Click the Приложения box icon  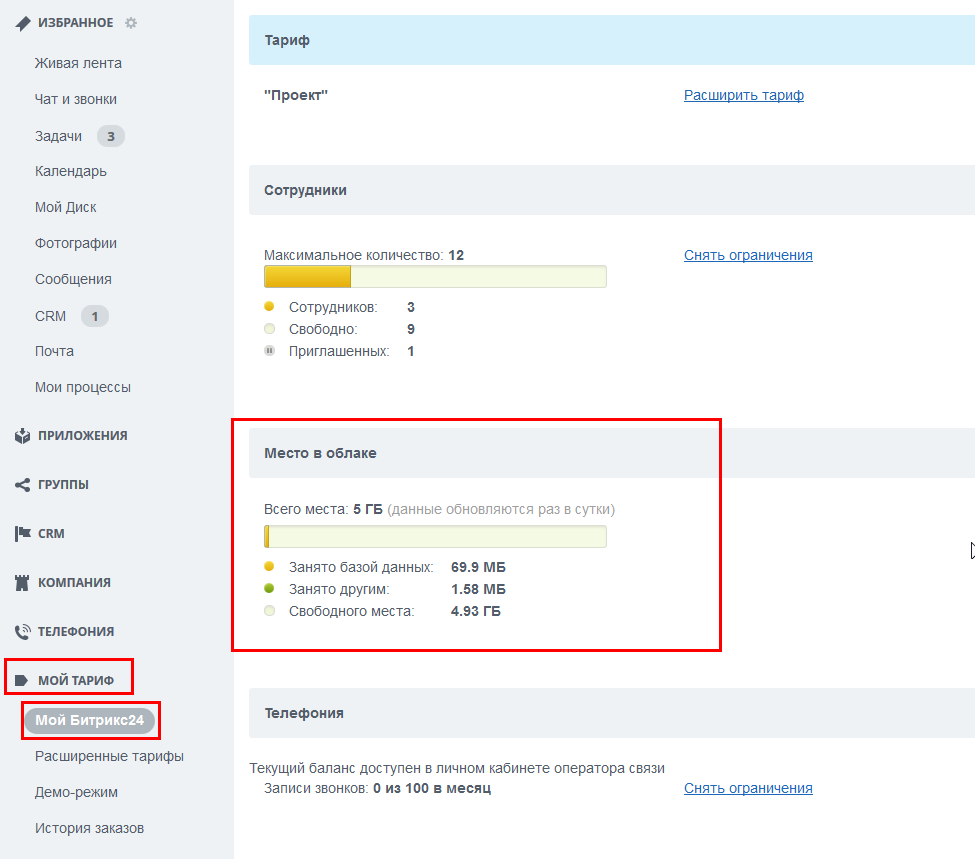tap(22, 435)
